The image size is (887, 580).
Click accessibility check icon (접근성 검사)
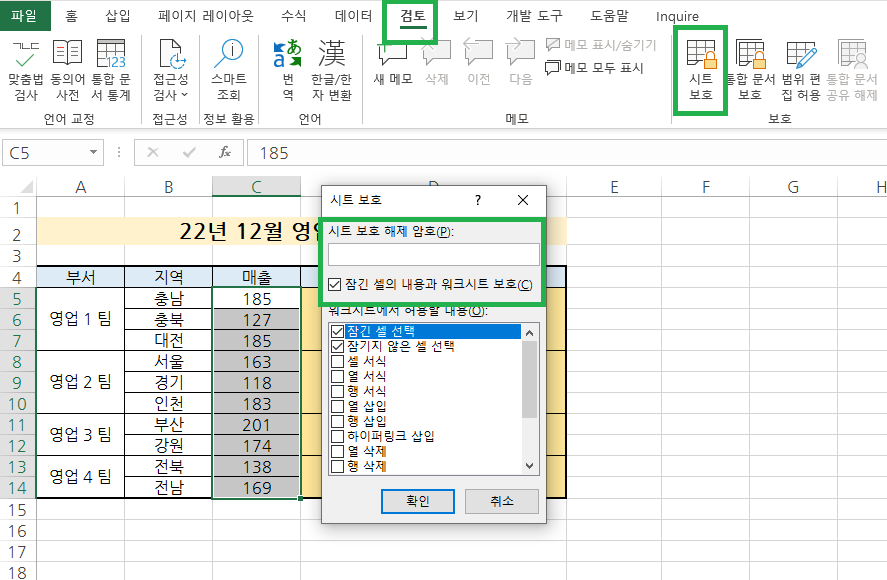click(170, 54)
